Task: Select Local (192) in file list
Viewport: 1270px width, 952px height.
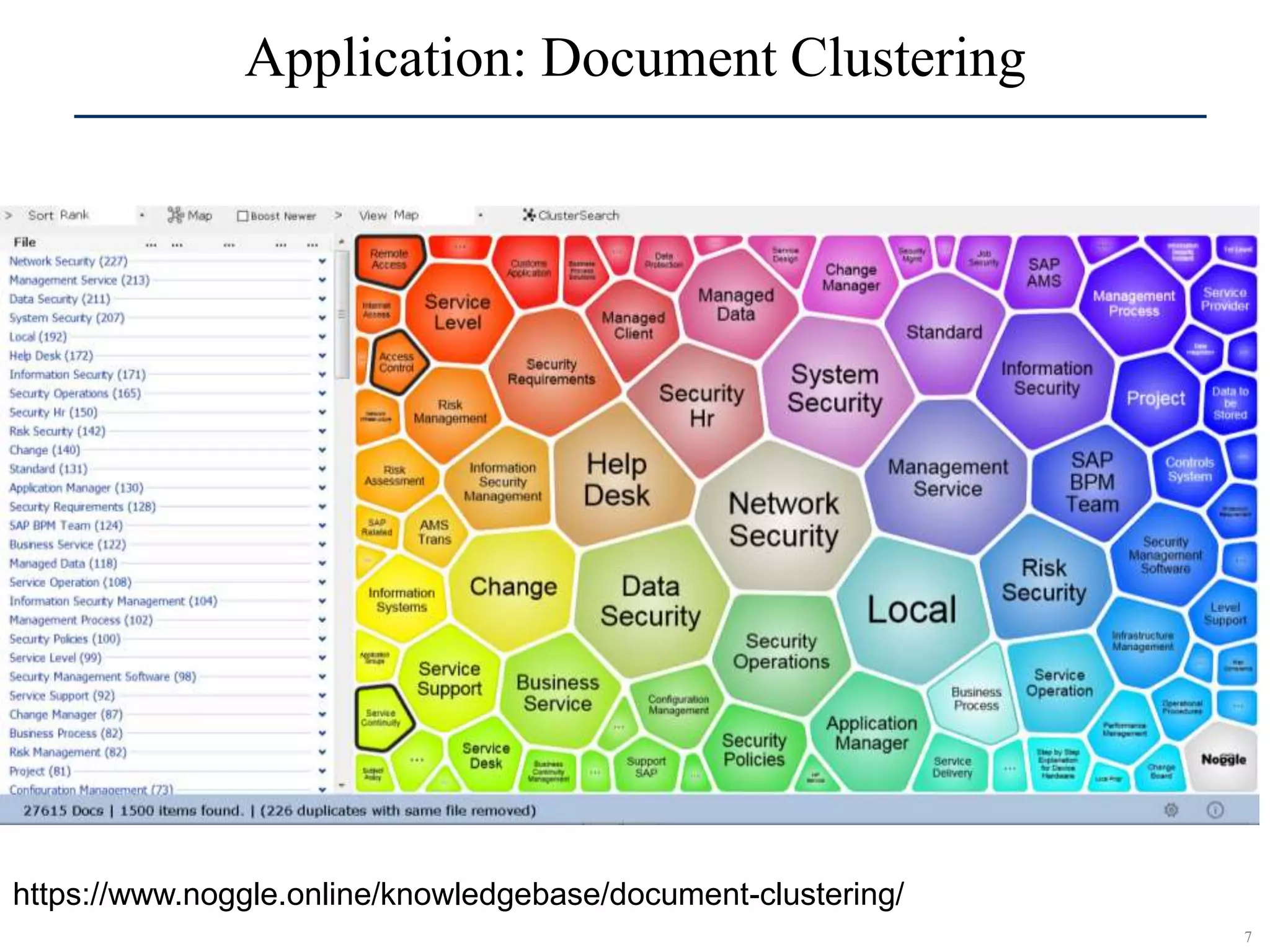Action: [38, 337]
